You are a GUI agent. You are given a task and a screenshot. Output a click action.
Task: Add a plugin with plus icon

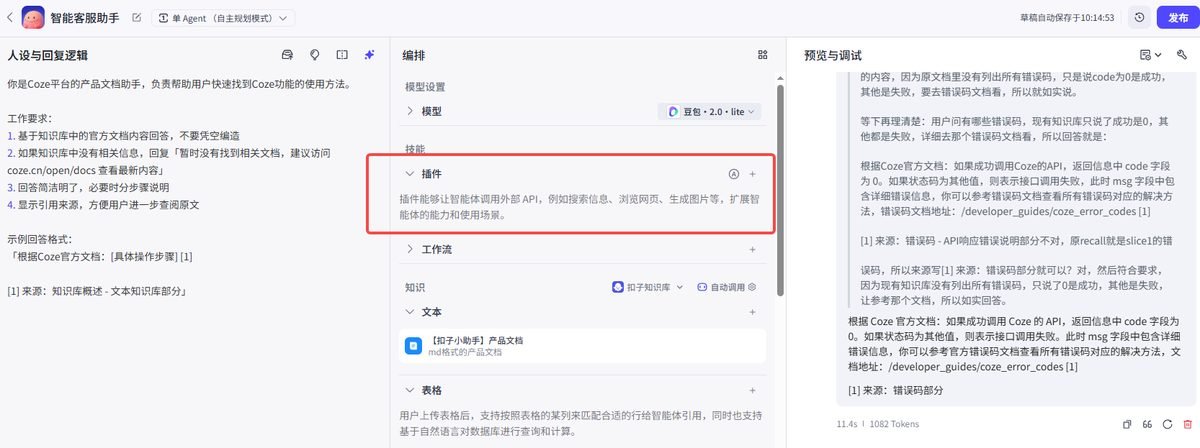pos(753,174)
